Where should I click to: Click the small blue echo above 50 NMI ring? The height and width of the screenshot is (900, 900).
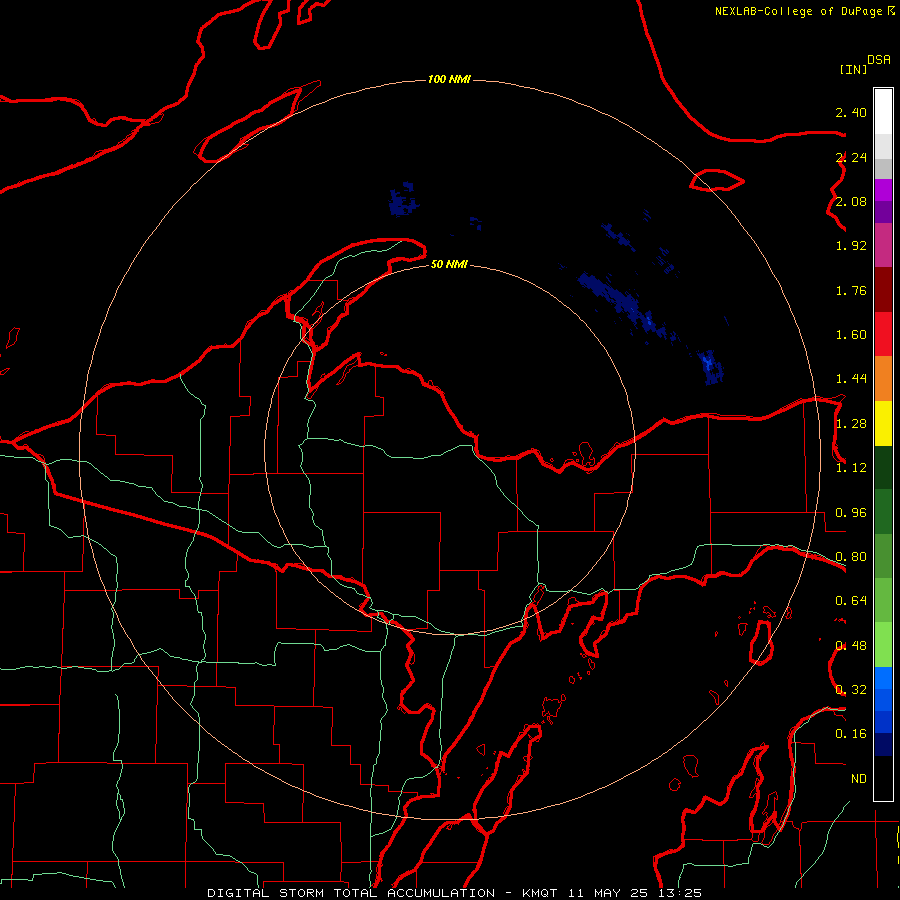[404, 199]
